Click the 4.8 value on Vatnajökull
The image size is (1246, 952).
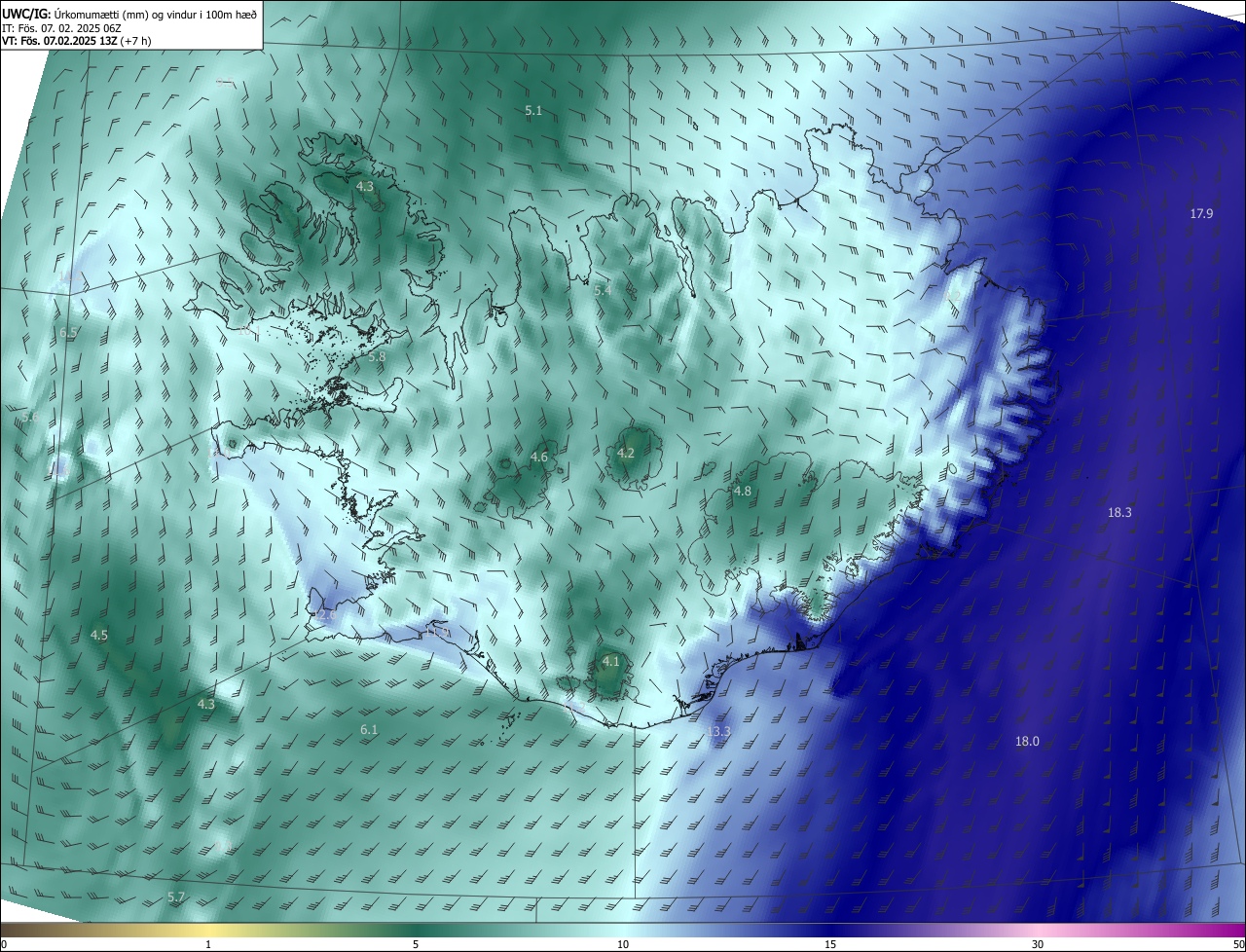click(743, 491)
